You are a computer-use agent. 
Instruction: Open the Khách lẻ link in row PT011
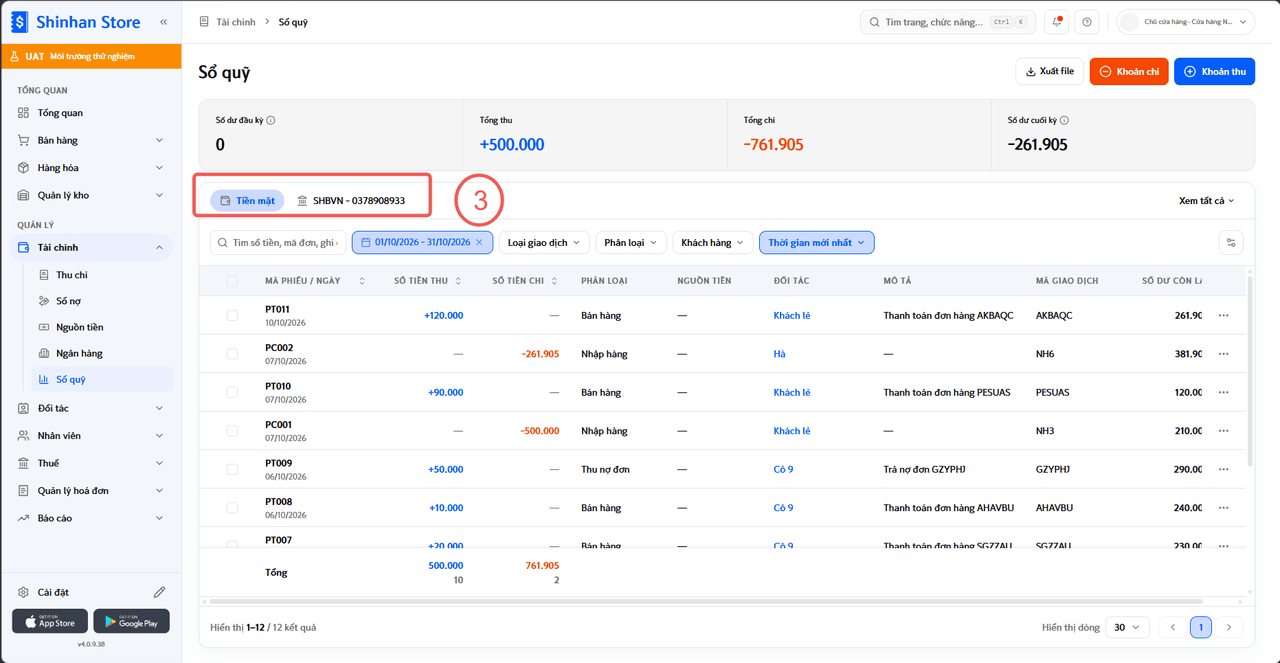coord(792,316)
